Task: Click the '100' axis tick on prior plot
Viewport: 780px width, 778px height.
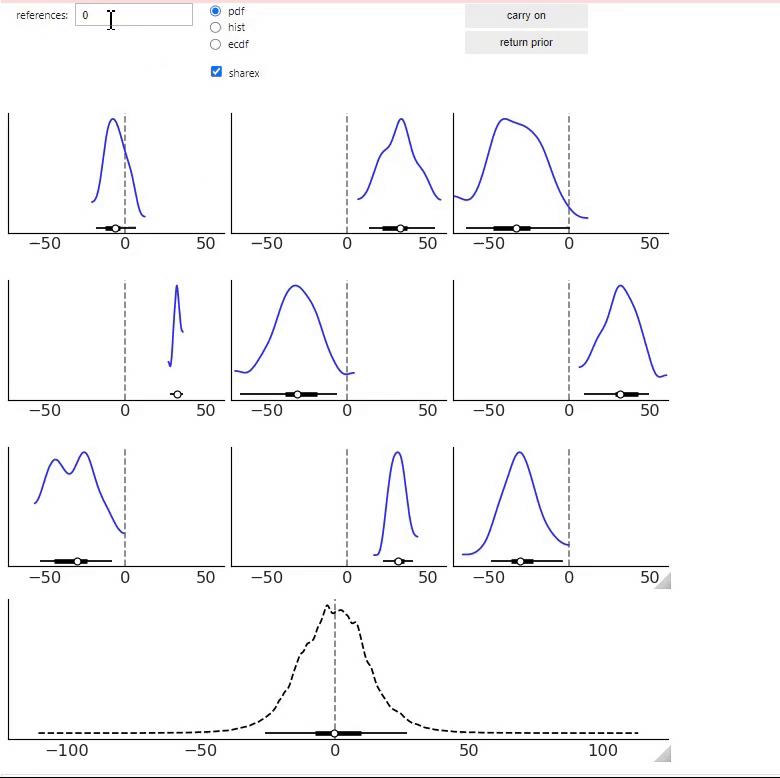Action: (x=603, y=750)
